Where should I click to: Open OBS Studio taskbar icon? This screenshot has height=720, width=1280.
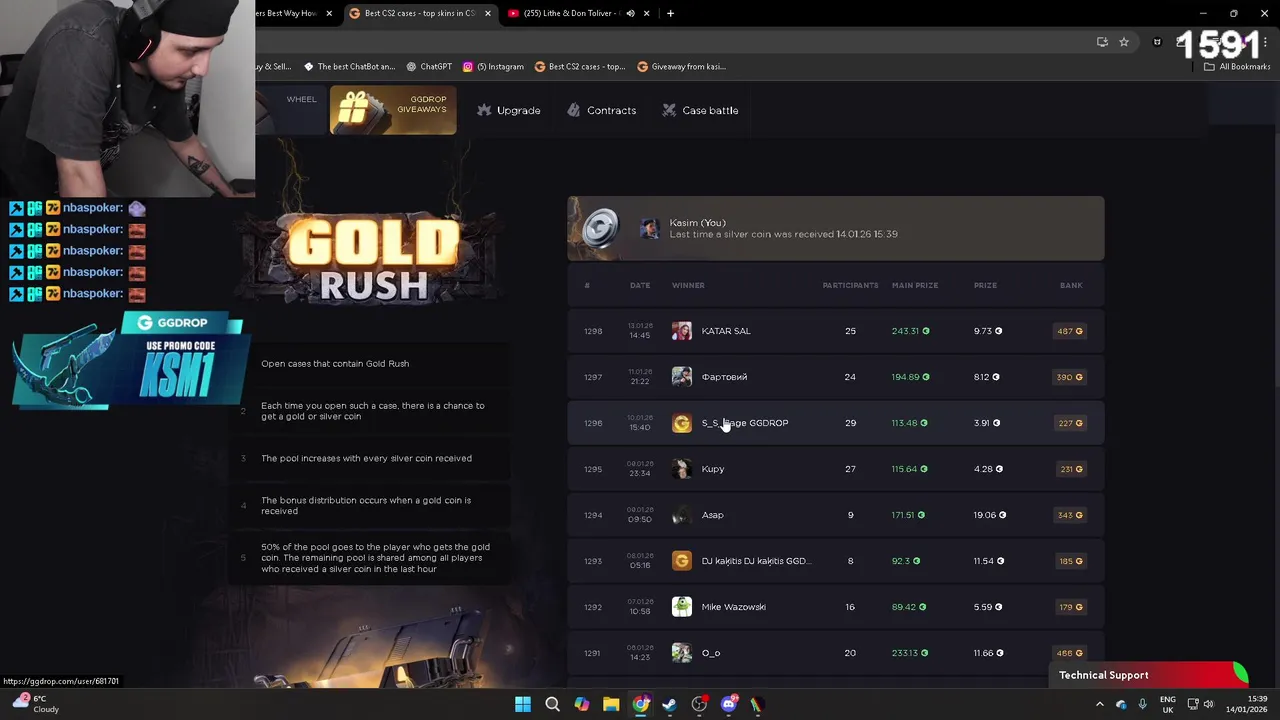[x=699, y=704]
